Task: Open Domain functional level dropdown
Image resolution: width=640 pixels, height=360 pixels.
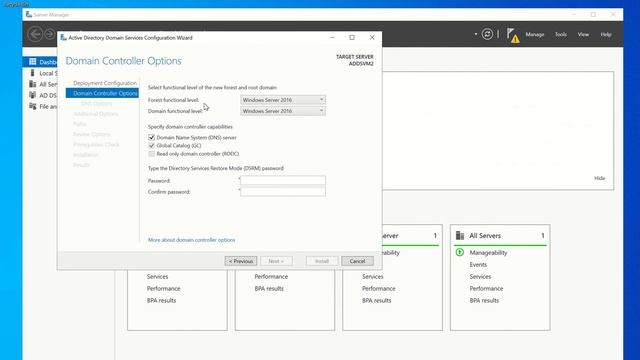Action: (283, 111)
